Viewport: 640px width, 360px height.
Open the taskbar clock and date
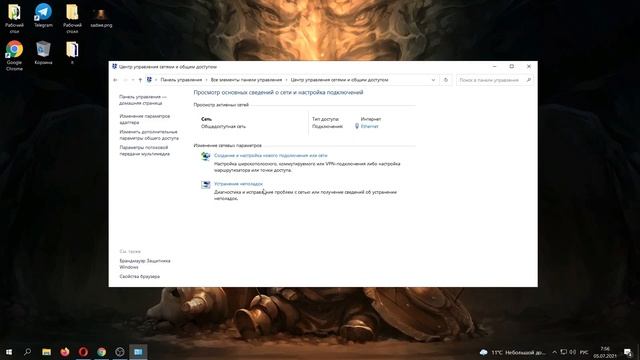[605, 352]
